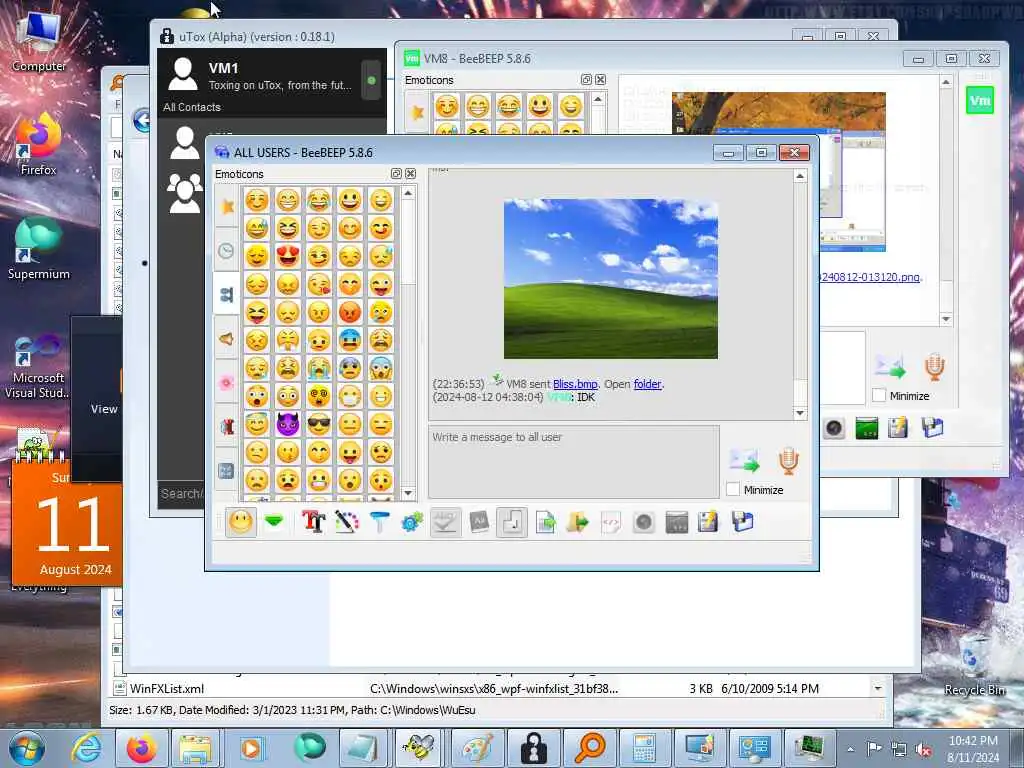
Task: Click the round camera icon in VM8 toolbar
Action: [x=834, y=428]
